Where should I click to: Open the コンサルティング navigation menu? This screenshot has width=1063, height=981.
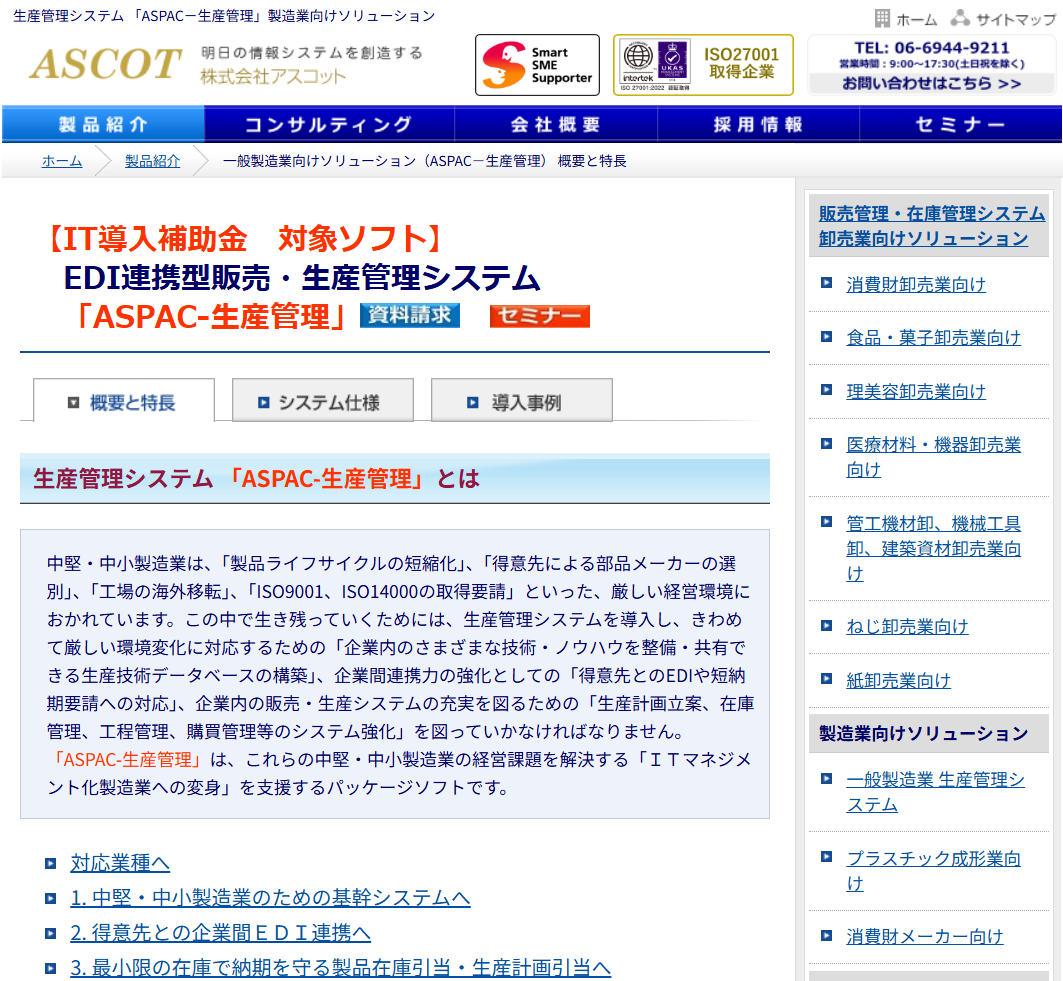[327, 124]
